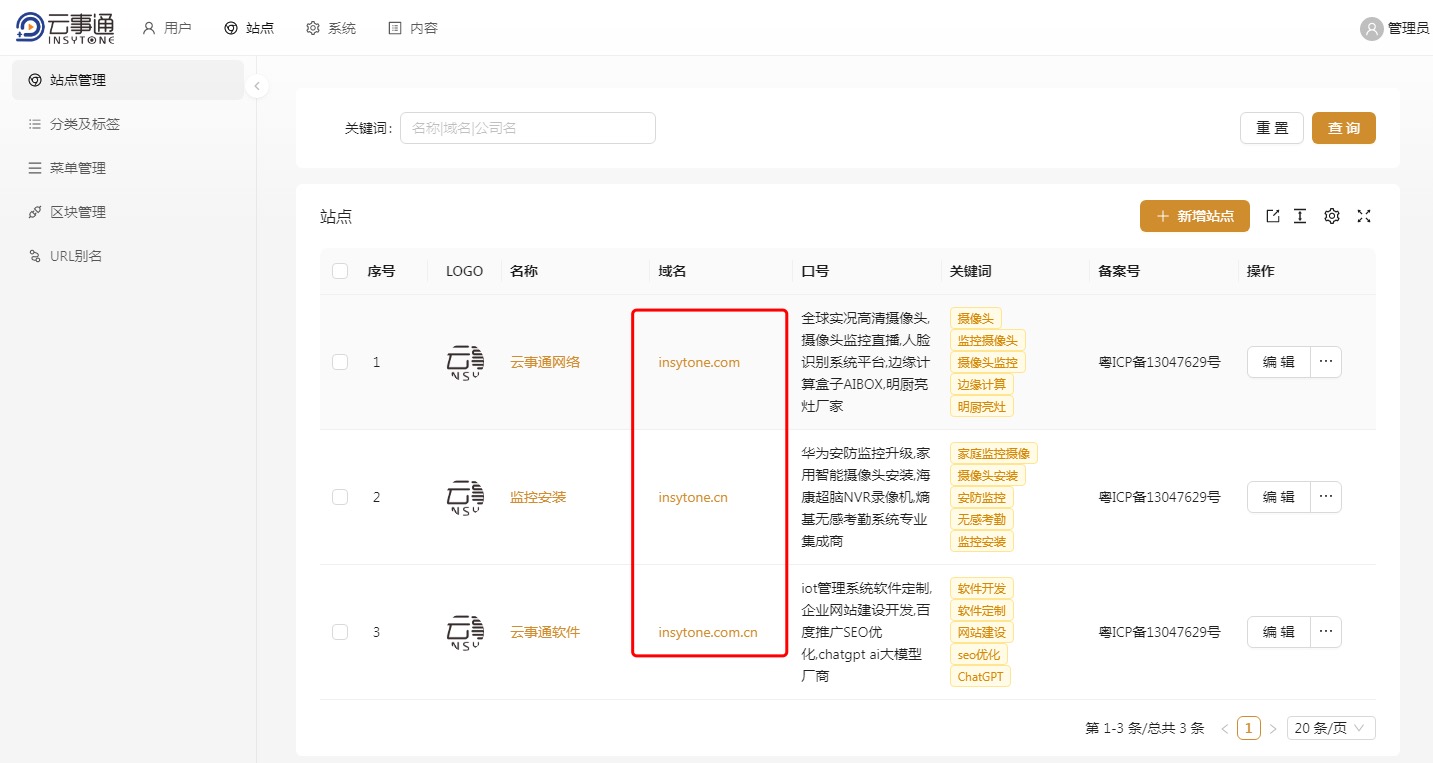The height and width of the screenshot is (763, 1433).
Task: Collapse the sidebar using the chevron arrow
Action: click(257, 86)
